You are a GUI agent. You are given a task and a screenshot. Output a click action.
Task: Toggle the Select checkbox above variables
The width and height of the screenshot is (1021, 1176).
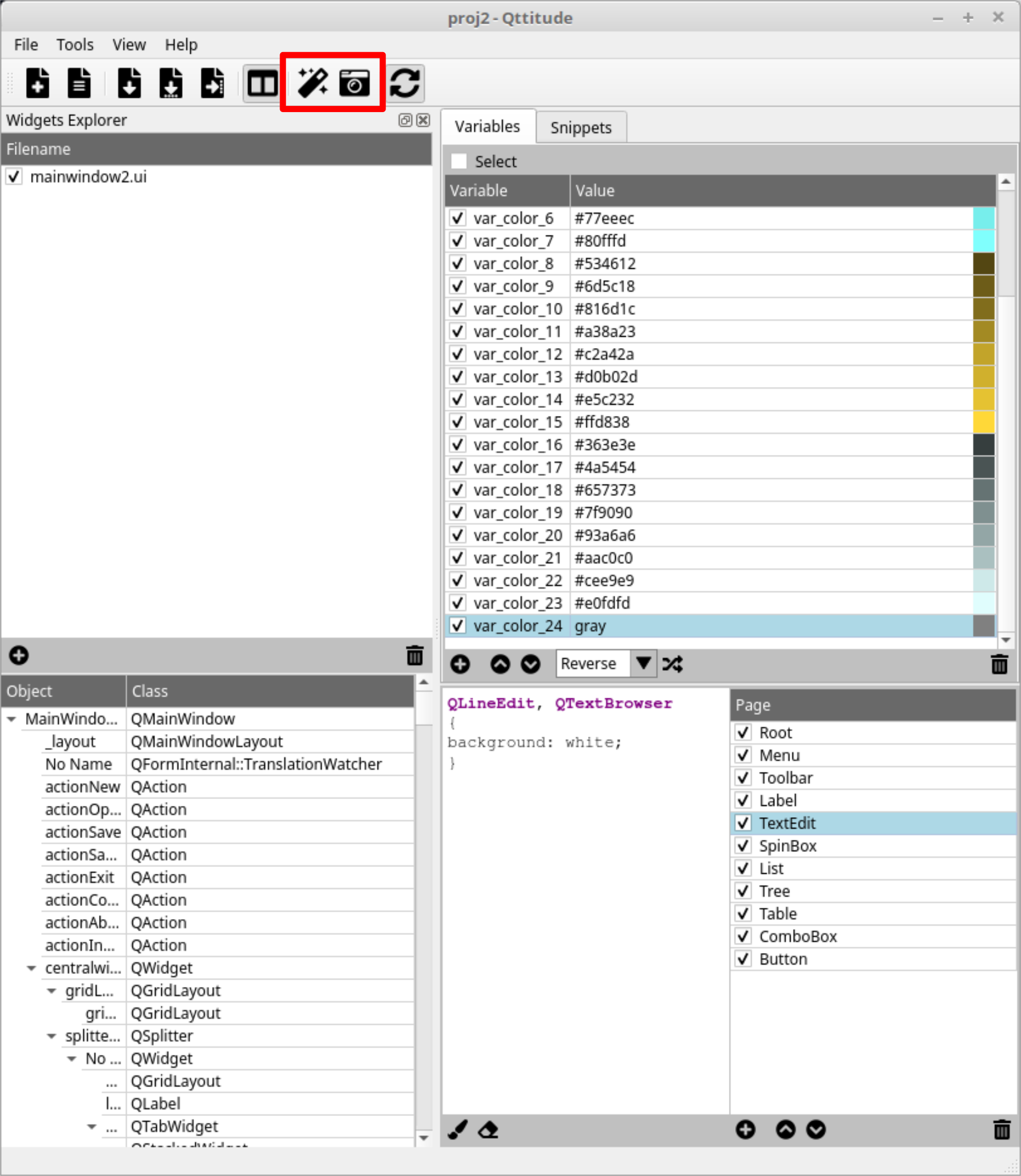coord(458,161)
